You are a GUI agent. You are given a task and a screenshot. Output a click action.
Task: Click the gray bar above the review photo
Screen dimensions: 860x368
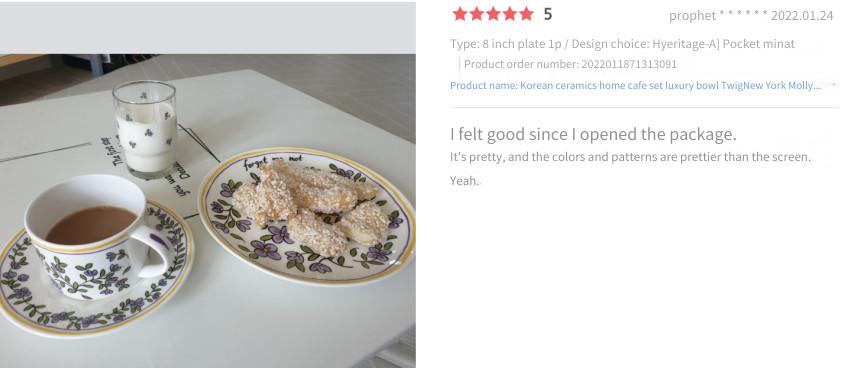pos(207,27)
